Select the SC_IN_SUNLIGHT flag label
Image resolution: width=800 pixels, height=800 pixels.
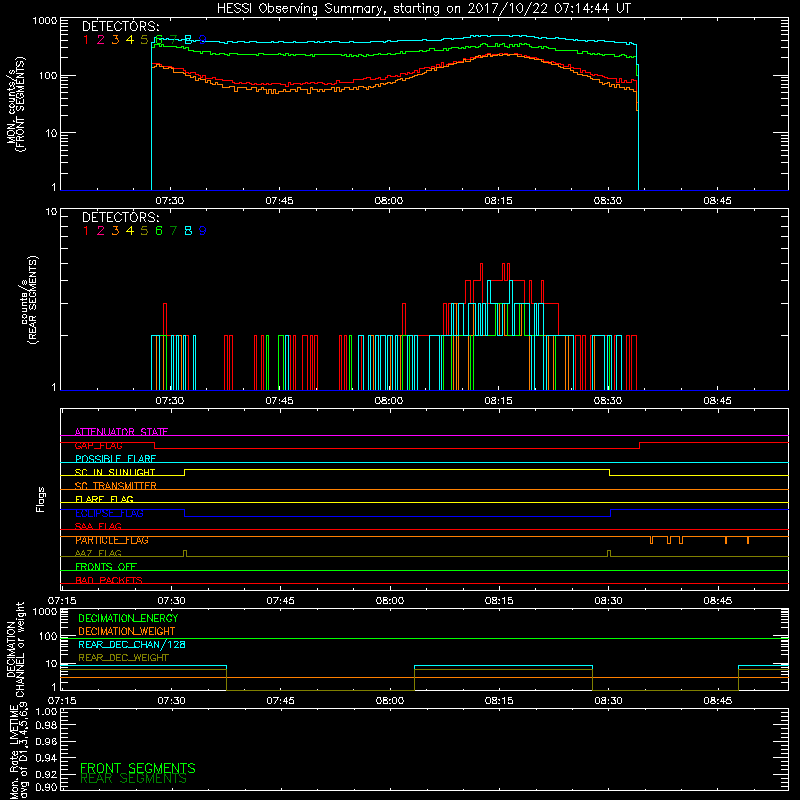[x=115, y=472]
